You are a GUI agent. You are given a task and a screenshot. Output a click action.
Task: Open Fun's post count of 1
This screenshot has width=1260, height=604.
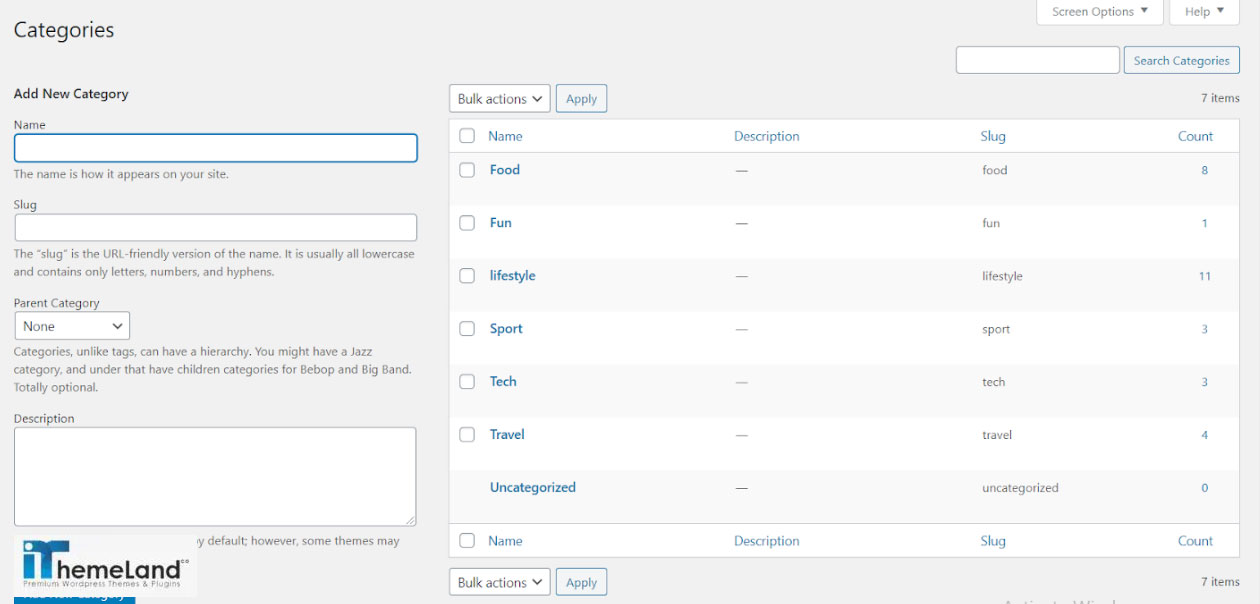[x=1204, y=223]
